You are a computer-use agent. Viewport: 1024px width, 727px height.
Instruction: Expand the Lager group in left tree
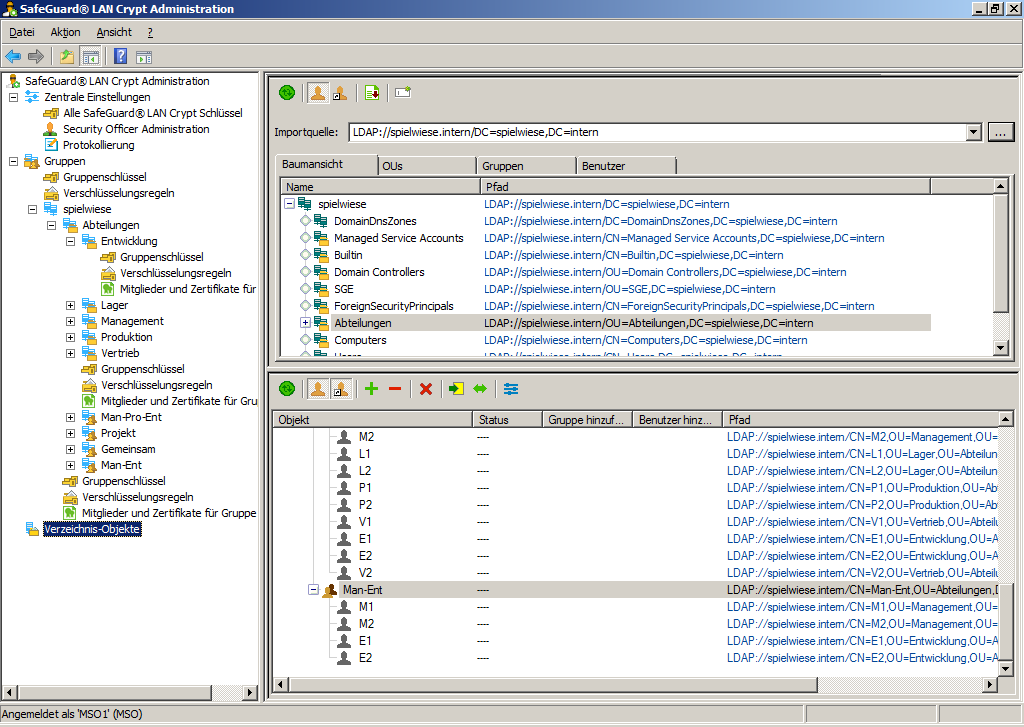(x=71, y=305)
